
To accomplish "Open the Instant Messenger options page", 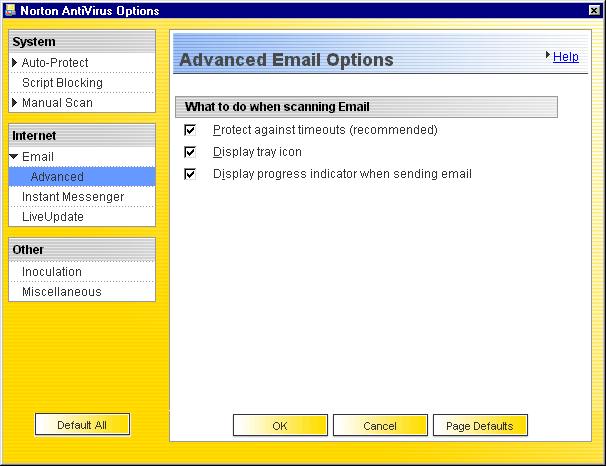I will click(x=73, y=197).
